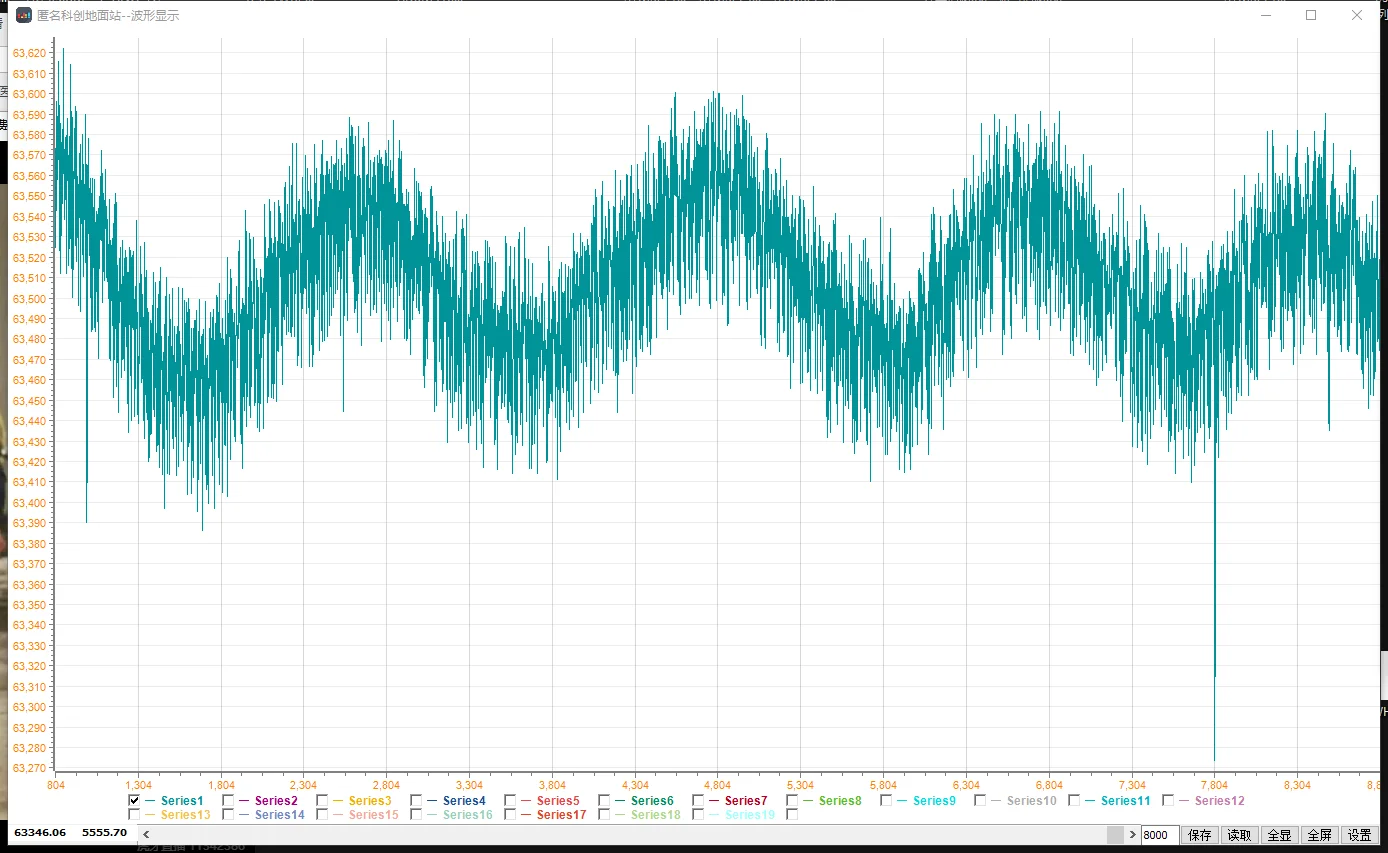Click the horizontal scrollbar thumb
This screenshot has width=1388, height=853.
click(x=1115, y=835)
